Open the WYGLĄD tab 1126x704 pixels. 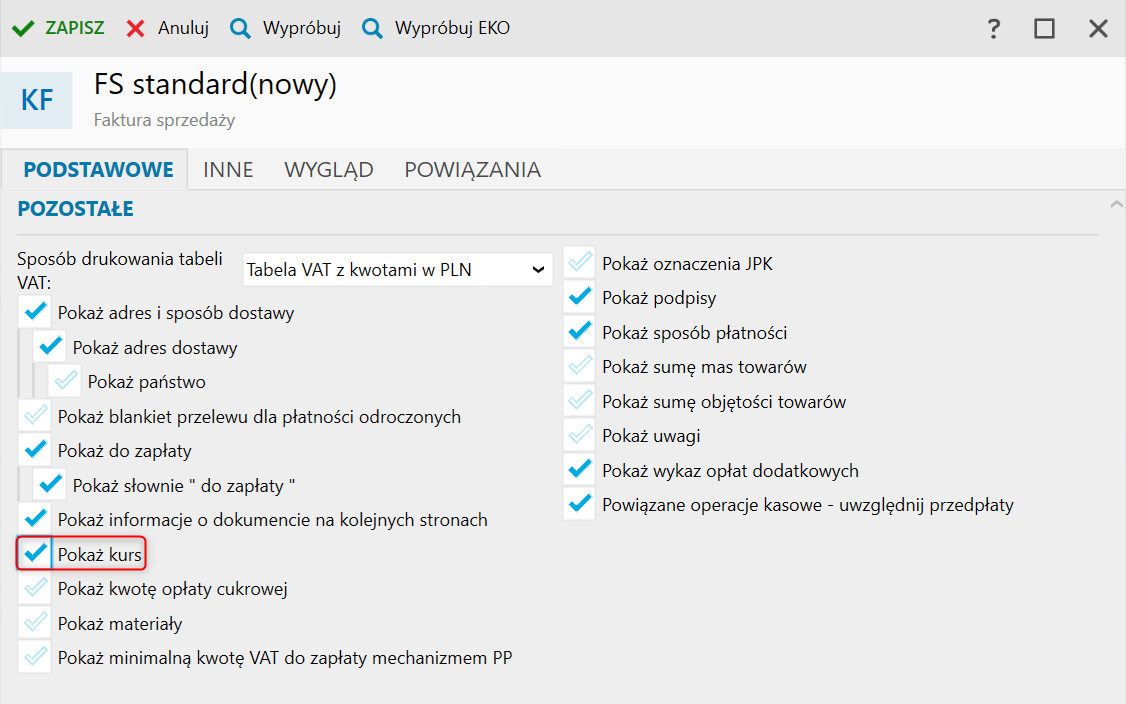pyautogui.click(x=329, y=170)
